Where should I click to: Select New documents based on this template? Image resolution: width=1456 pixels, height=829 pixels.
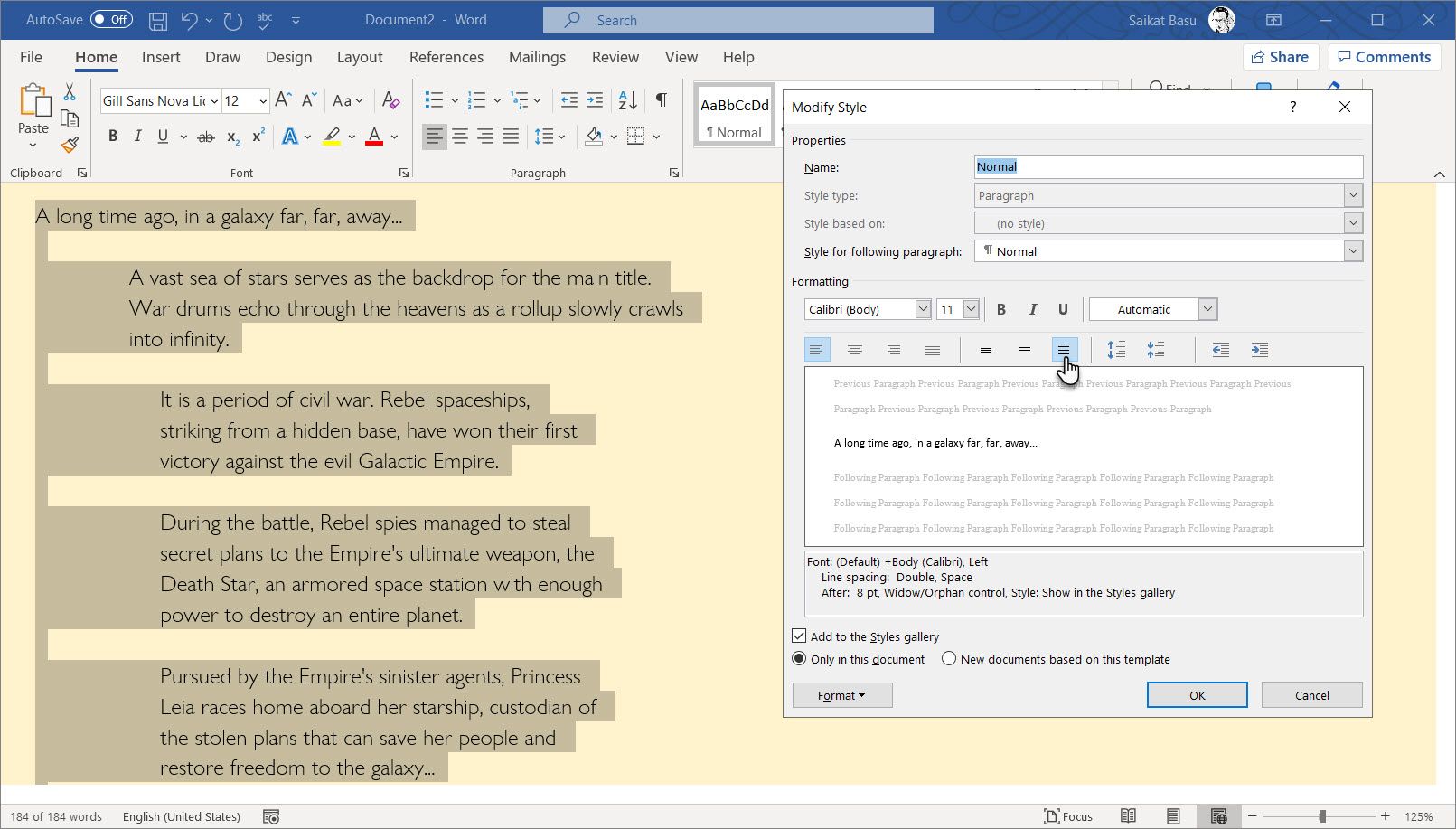[x=948, y=659]
